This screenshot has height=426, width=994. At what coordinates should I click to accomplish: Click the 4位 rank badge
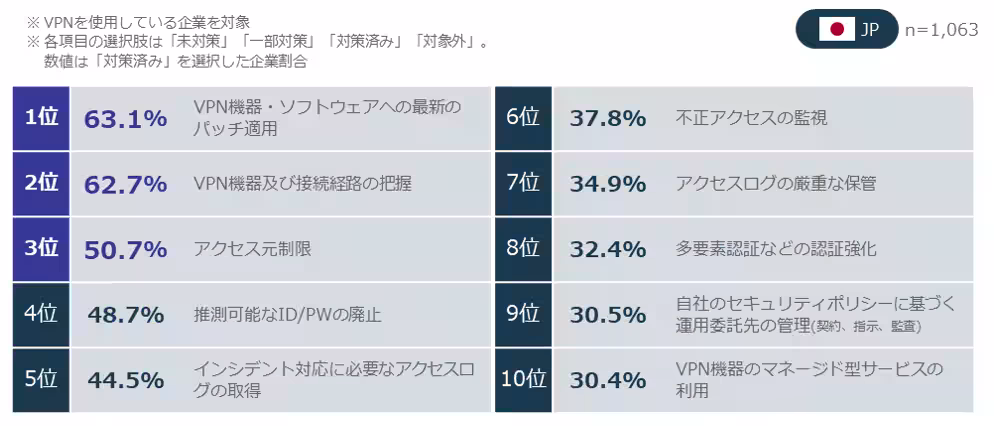[x=41, y=315]
